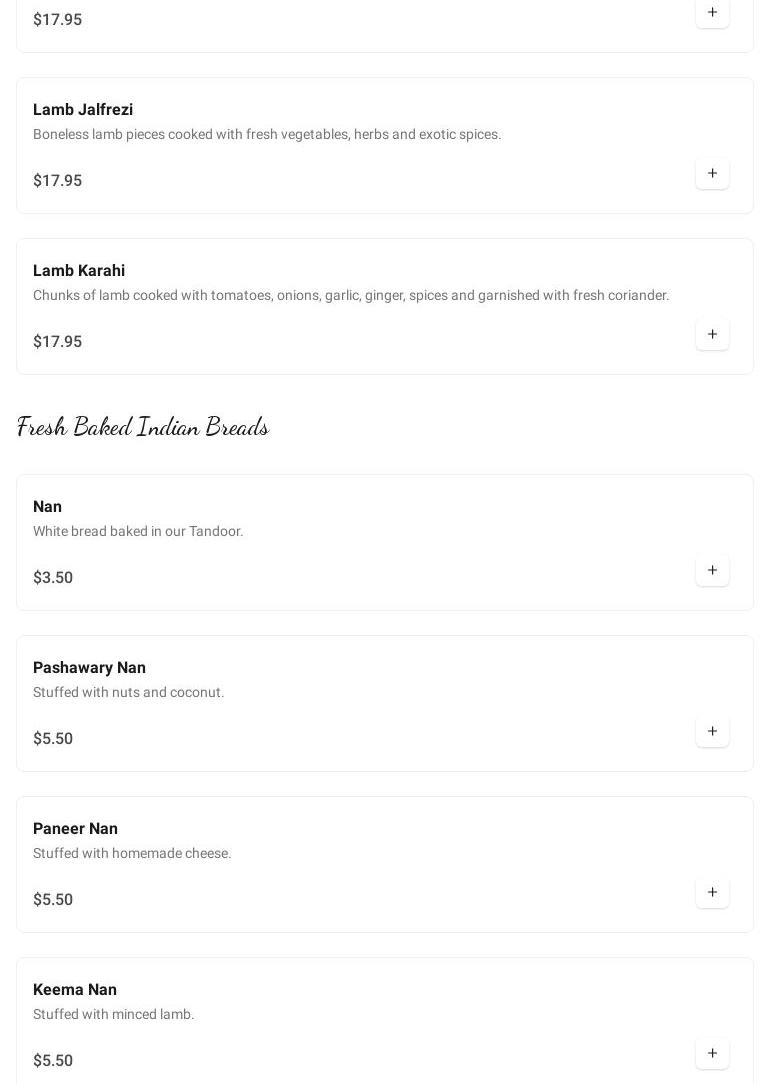This screenshot has height=1084, width=770.
Task: Click 'Stuffed with nuts and coconut' description
Action: pyautogui.click(x=128, y=693)
